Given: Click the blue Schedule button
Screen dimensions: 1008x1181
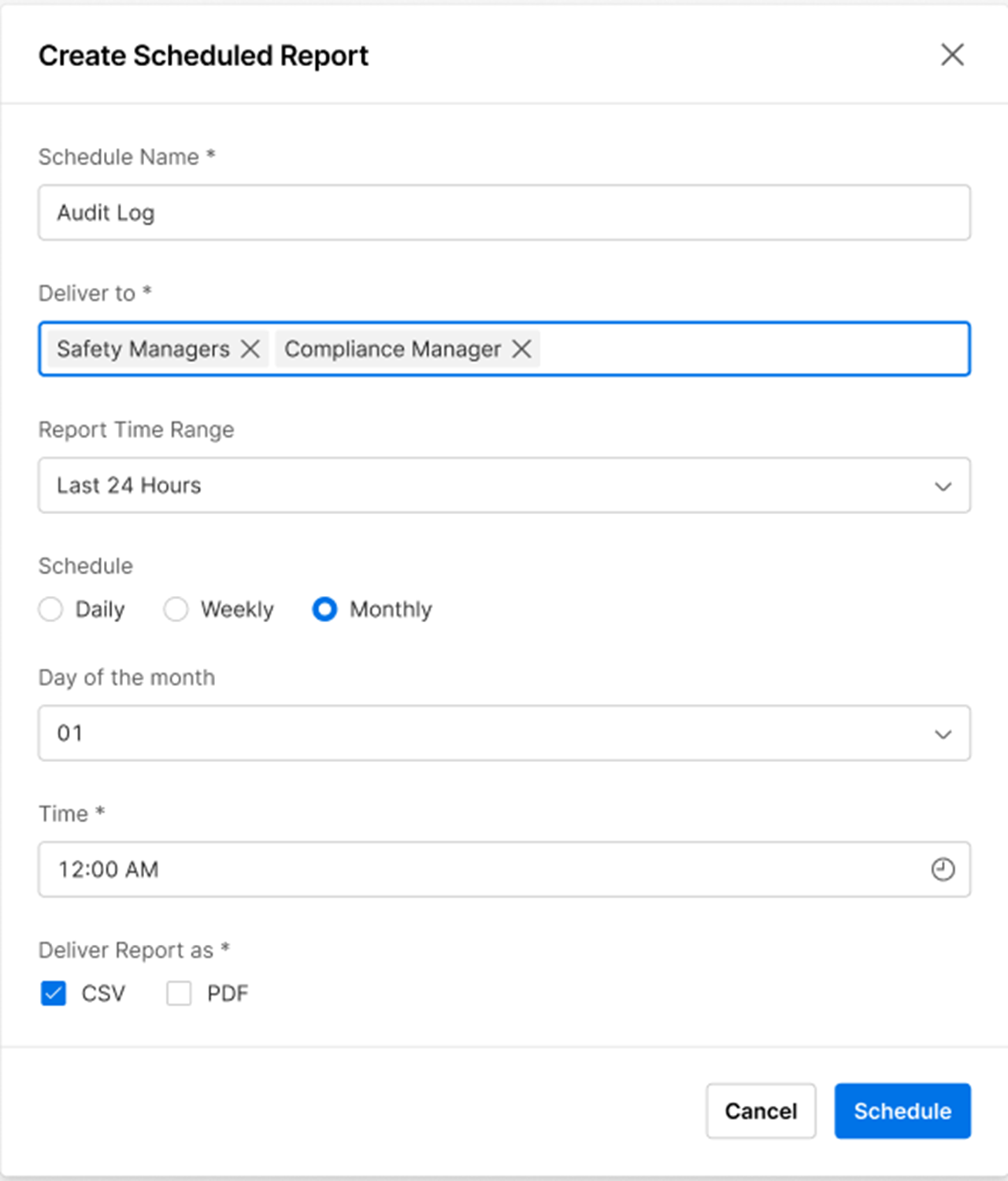Looking at the screenshot, I should [x=902, y=1111].
